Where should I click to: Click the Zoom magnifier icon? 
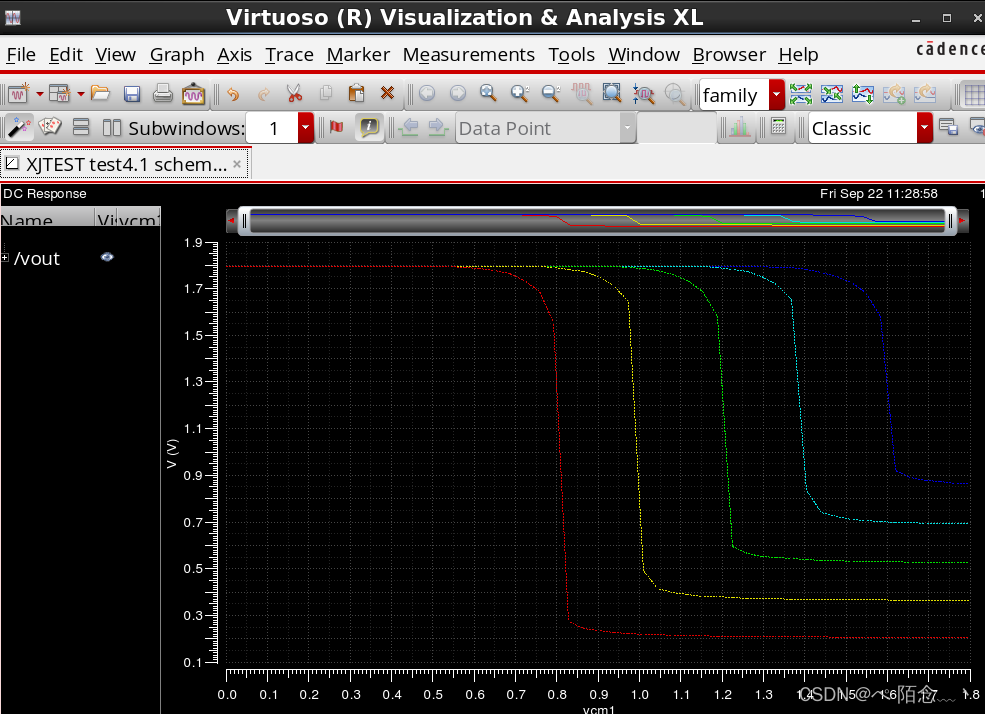point(488,94)
